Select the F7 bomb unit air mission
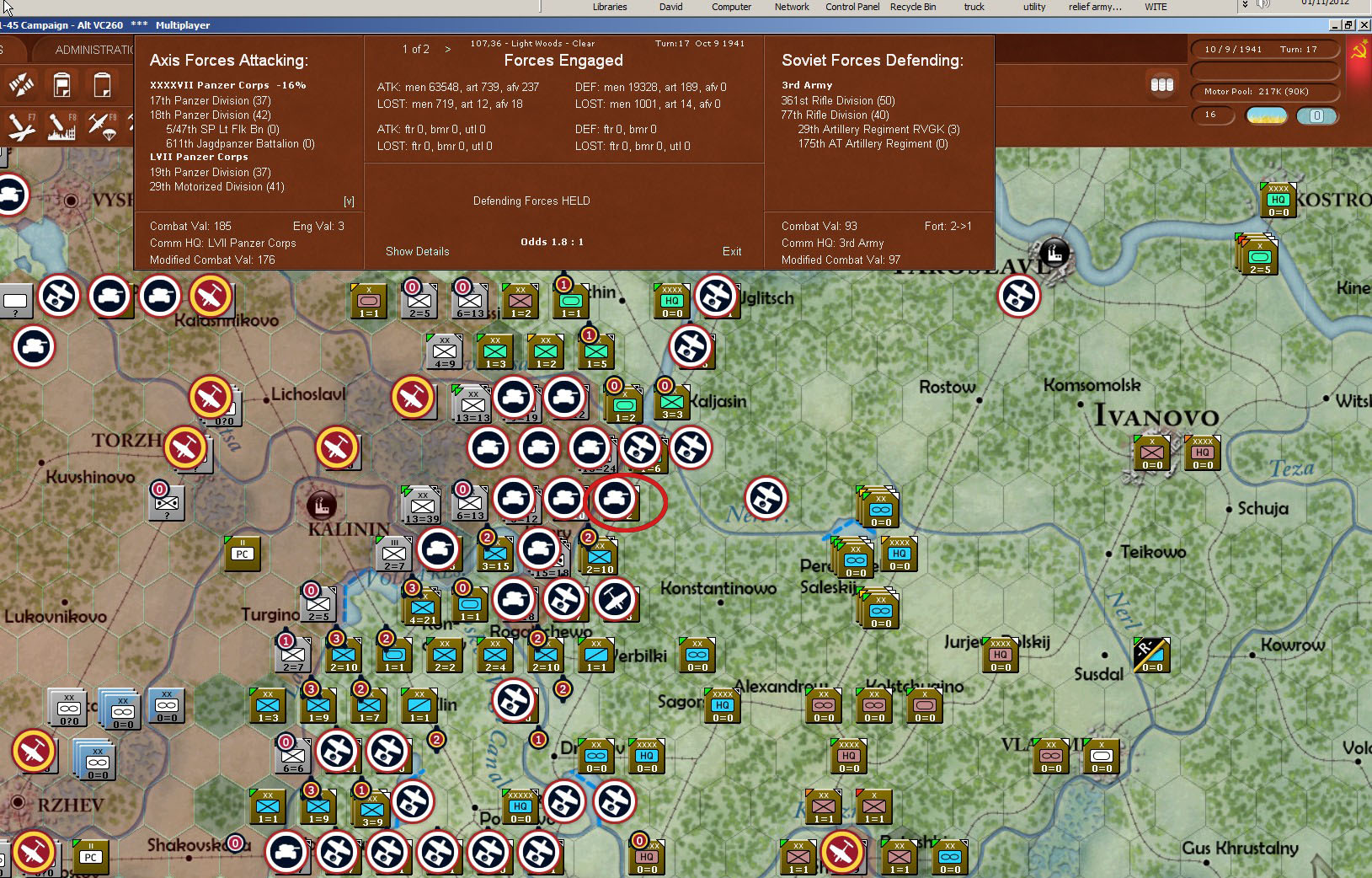Image resolution: width=1372 pixels, height=878 pixels. 21,126
